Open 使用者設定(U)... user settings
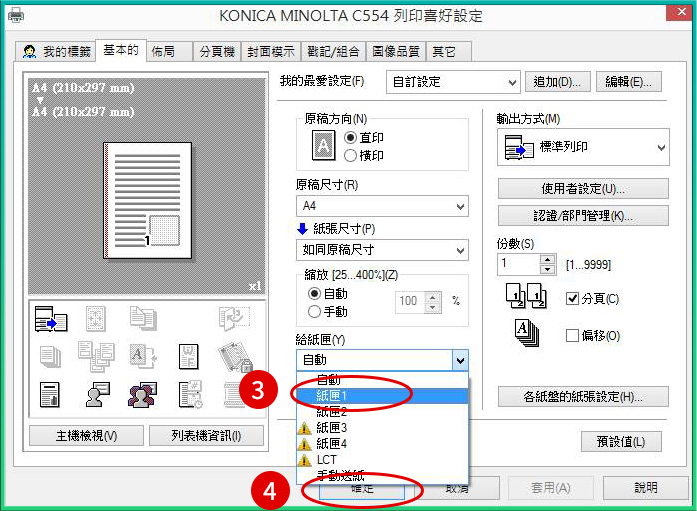 click(x=583, y=189)
